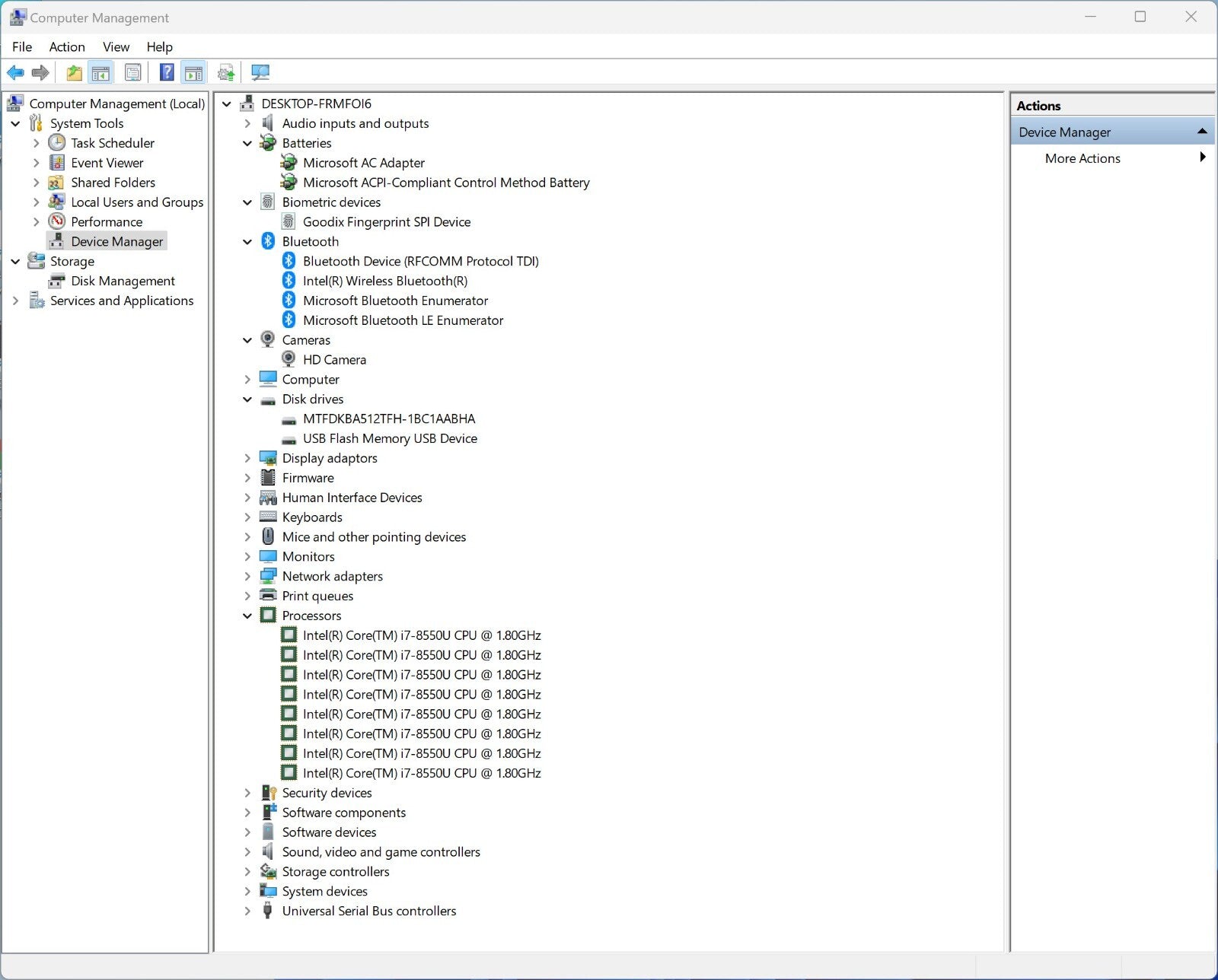Open the Action menu
Screen dimensions: 1218x980
click(67, 47)
